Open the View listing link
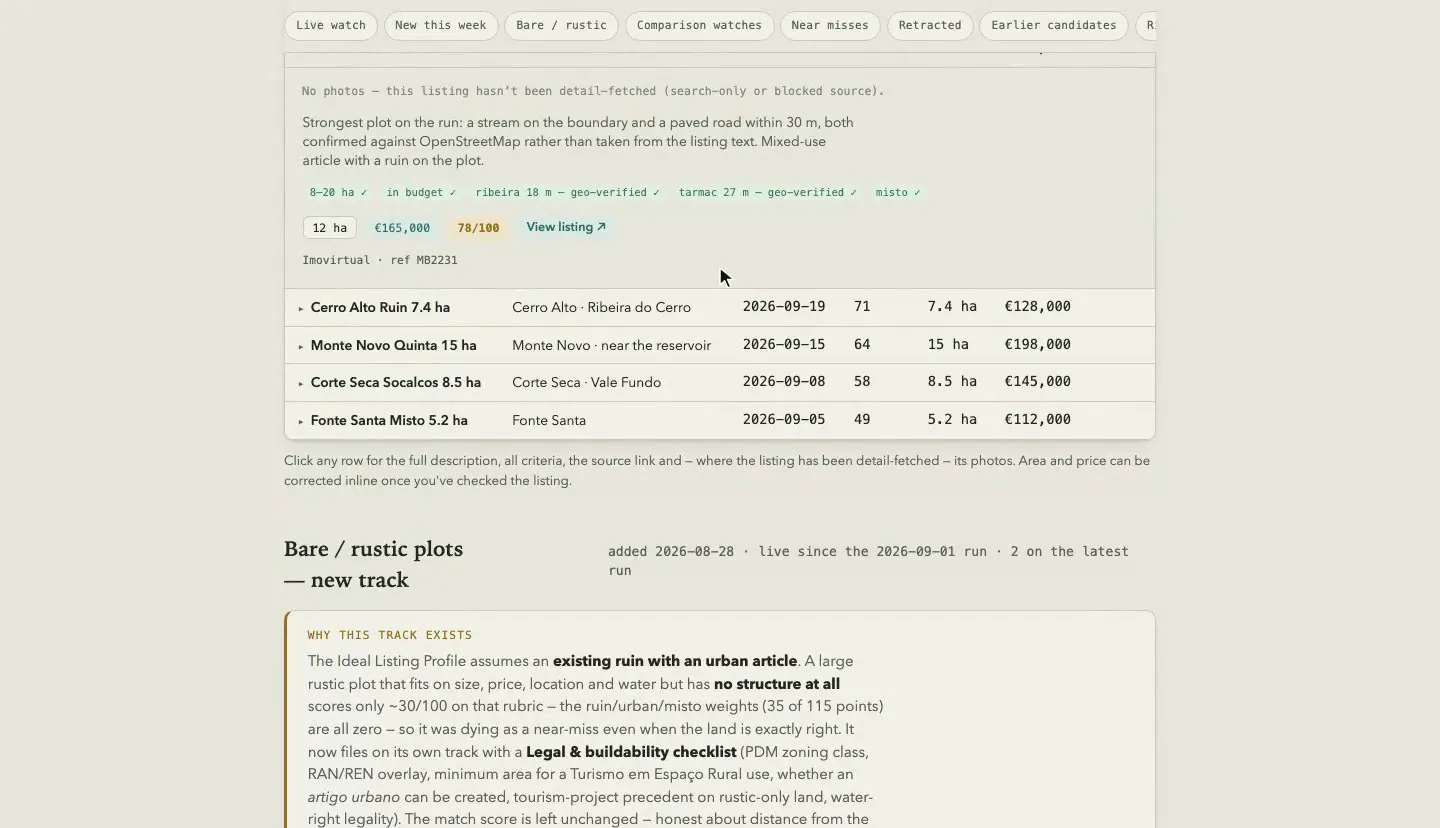The width and height of the screenshot is (1440, 828). tap(566, 227)
